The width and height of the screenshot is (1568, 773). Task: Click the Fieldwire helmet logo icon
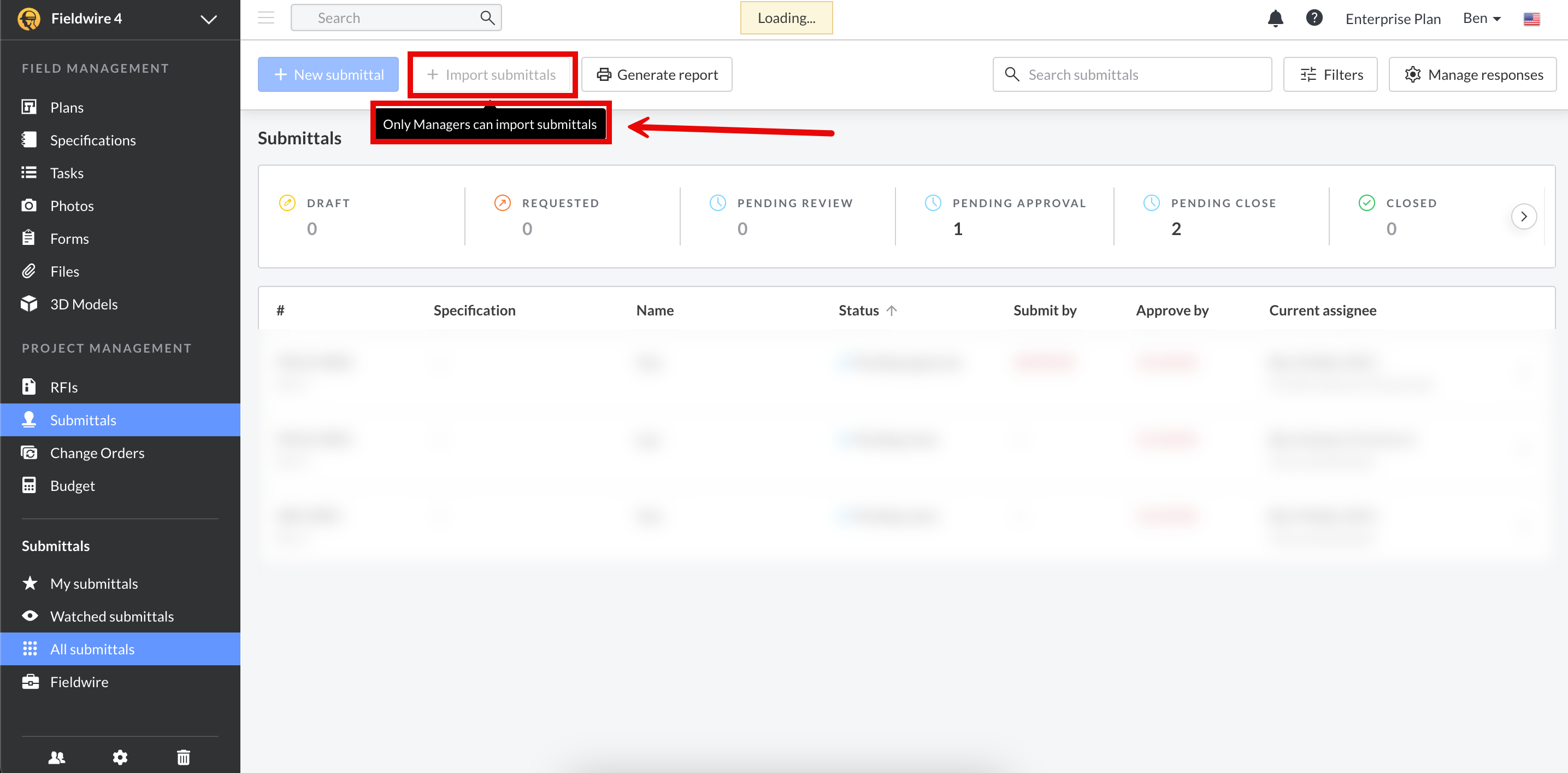pos(28,18)
